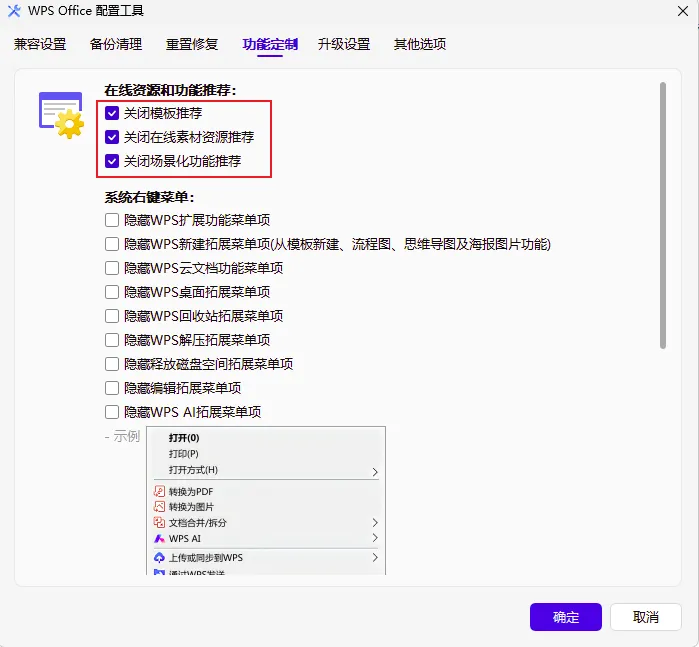Expand 上传或同步到WPS submenu arrow
699x647 pixels.
tap(375, 557)
